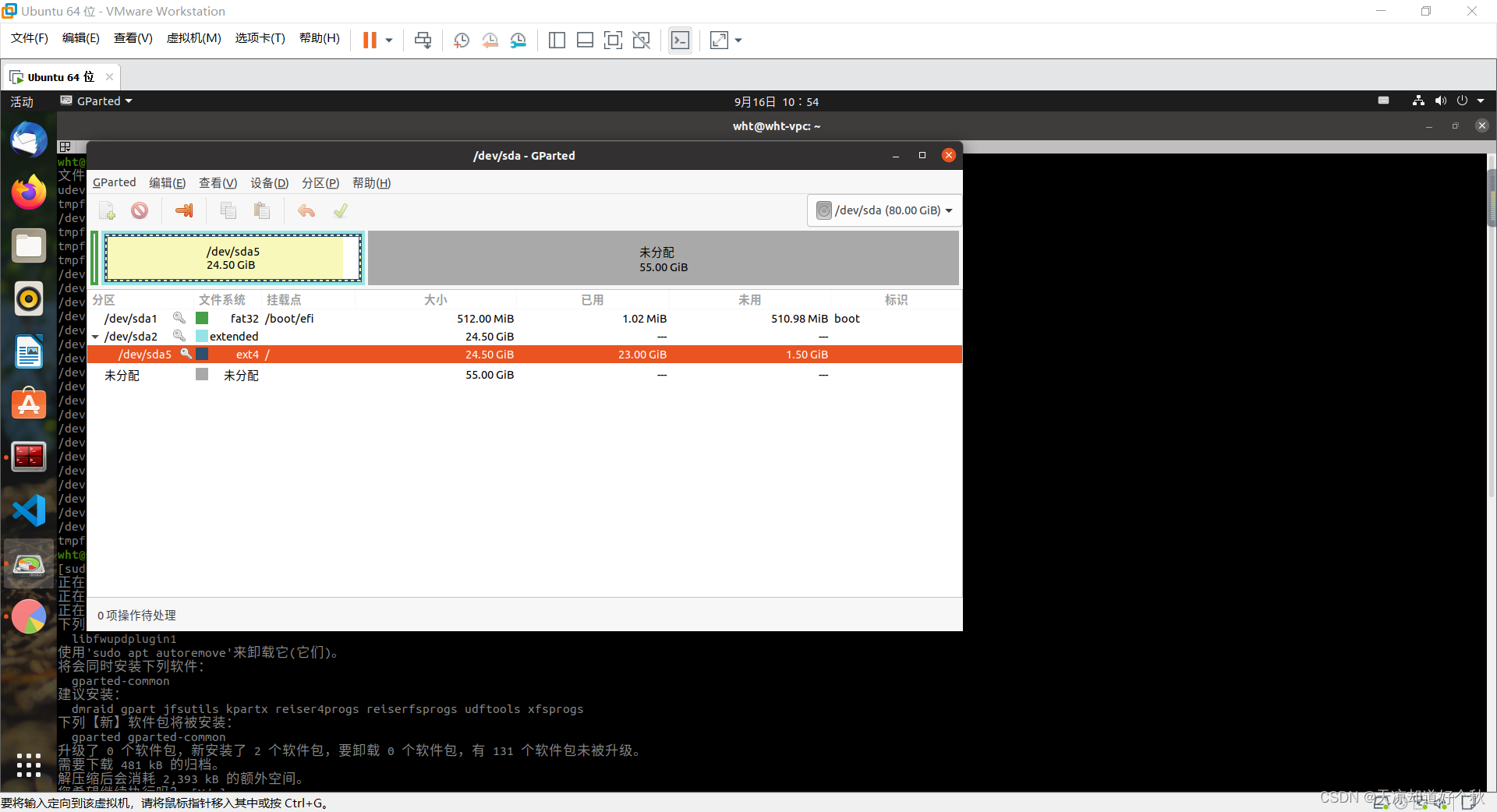The image size is (1497, 812).
Task: Open Ubuntu Software from the dock
Action: pos(29,404)
